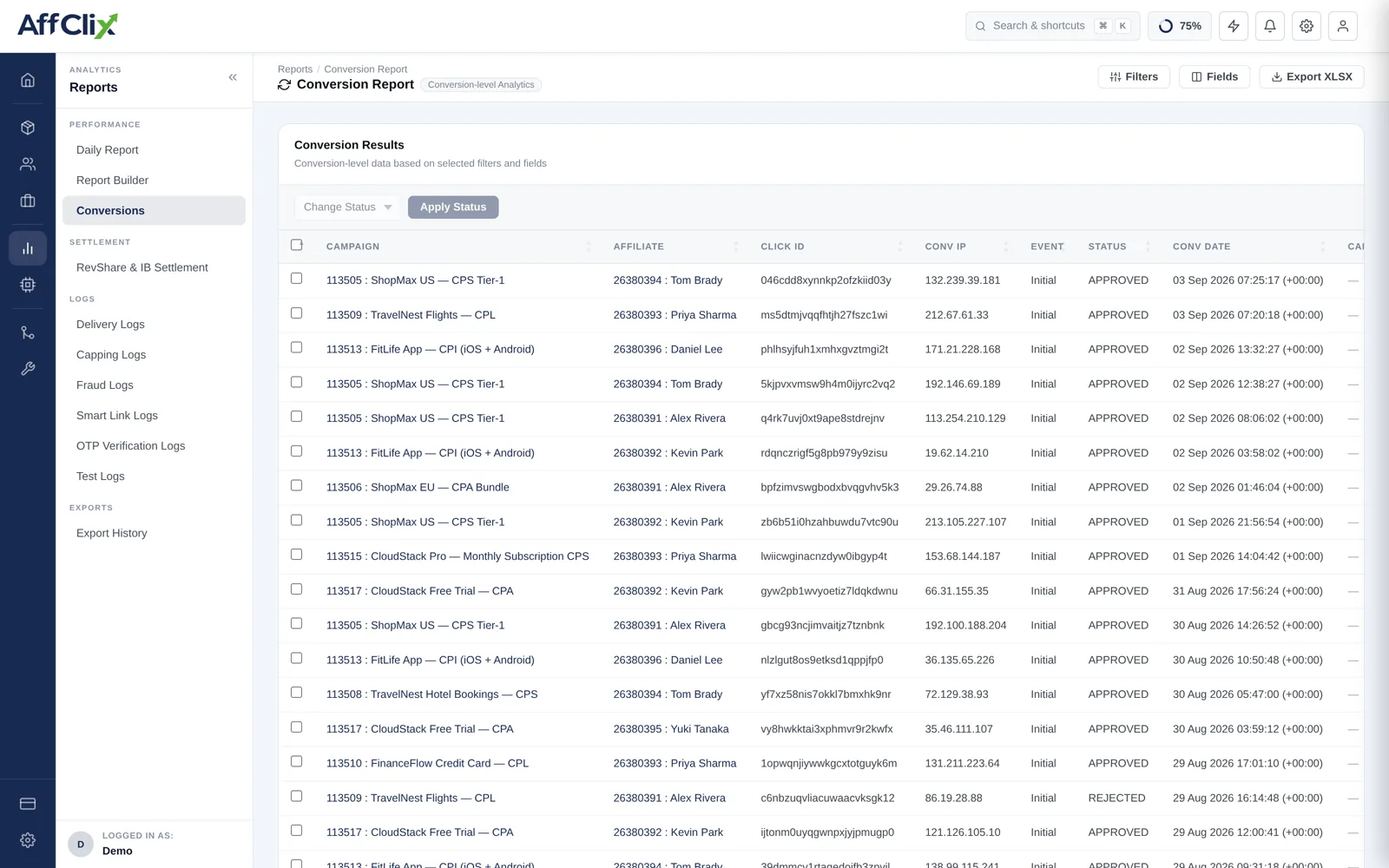Image resolution: width=1389 pixels, height=868 pixels.
Task: Click the Search & shortcuts field
Action: coord(1052,26)
